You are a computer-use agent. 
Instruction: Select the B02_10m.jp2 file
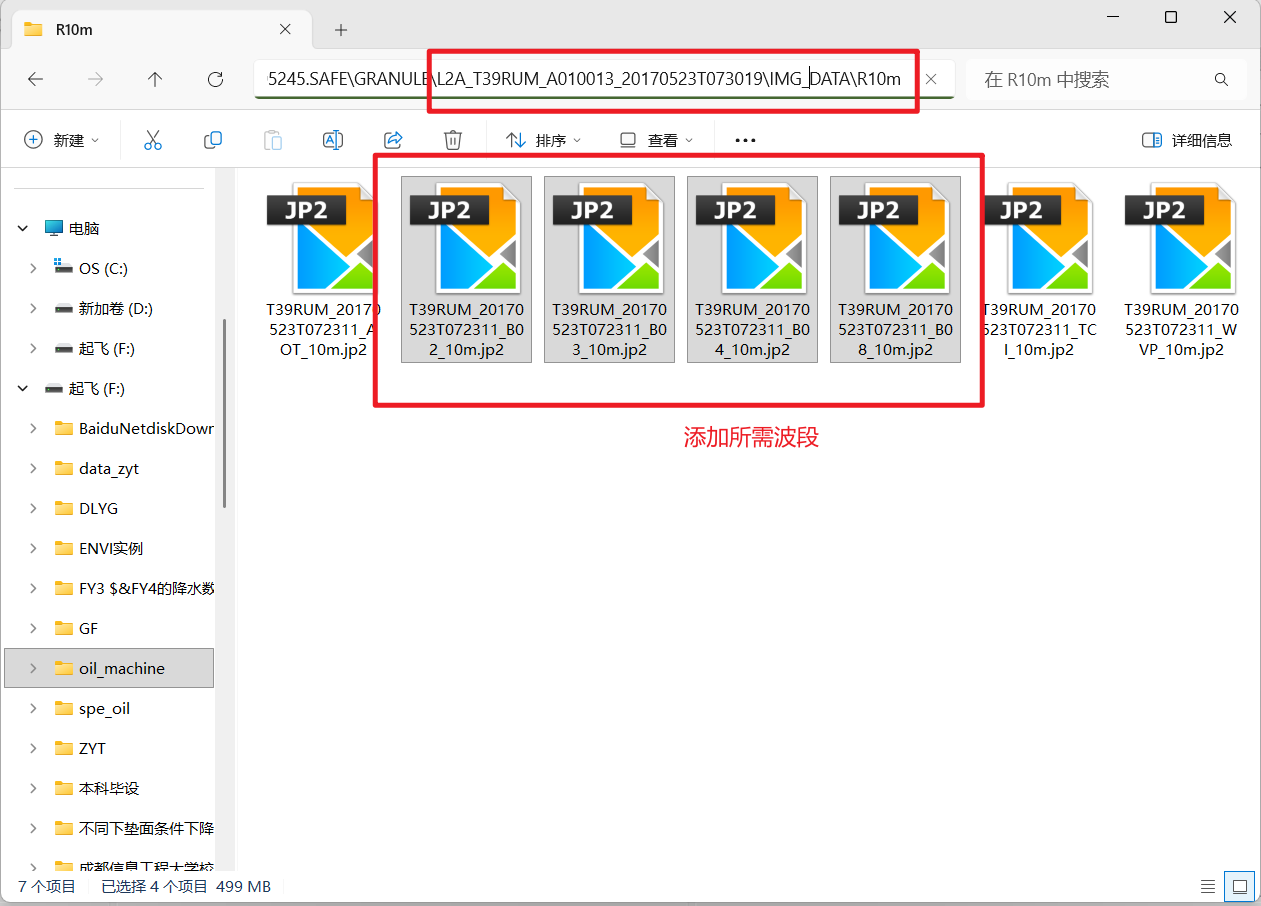pos(466,269)
